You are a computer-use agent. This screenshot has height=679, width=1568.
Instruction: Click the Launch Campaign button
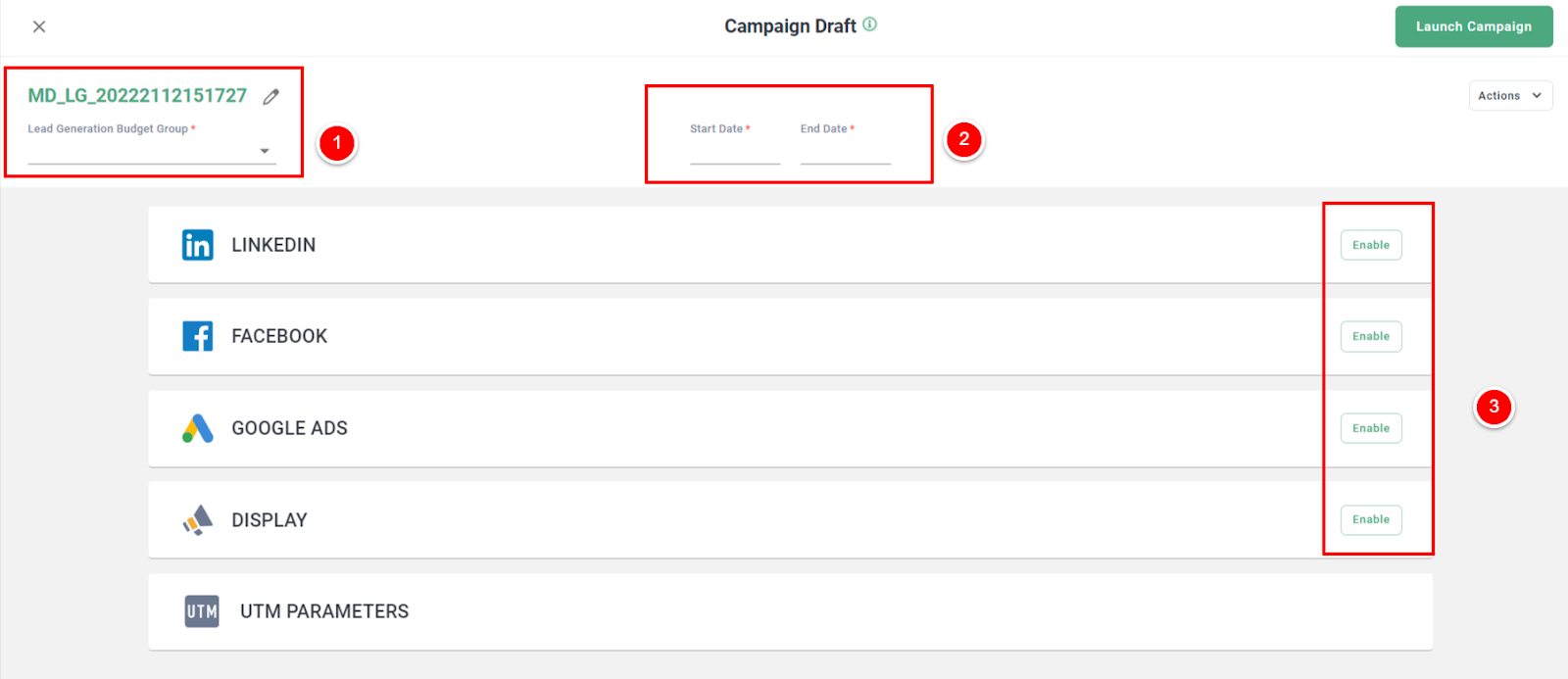click(x=1474, y=26)
